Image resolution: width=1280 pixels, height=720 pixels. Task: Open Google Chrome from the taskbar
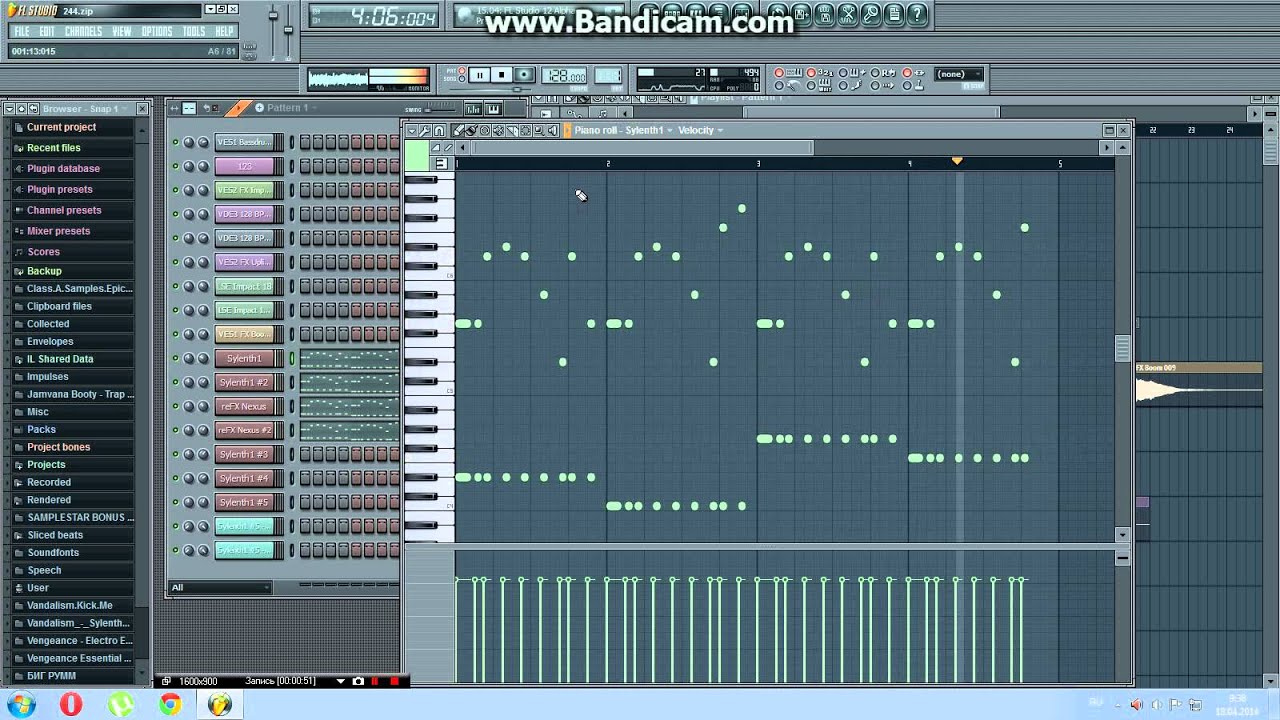170,704
